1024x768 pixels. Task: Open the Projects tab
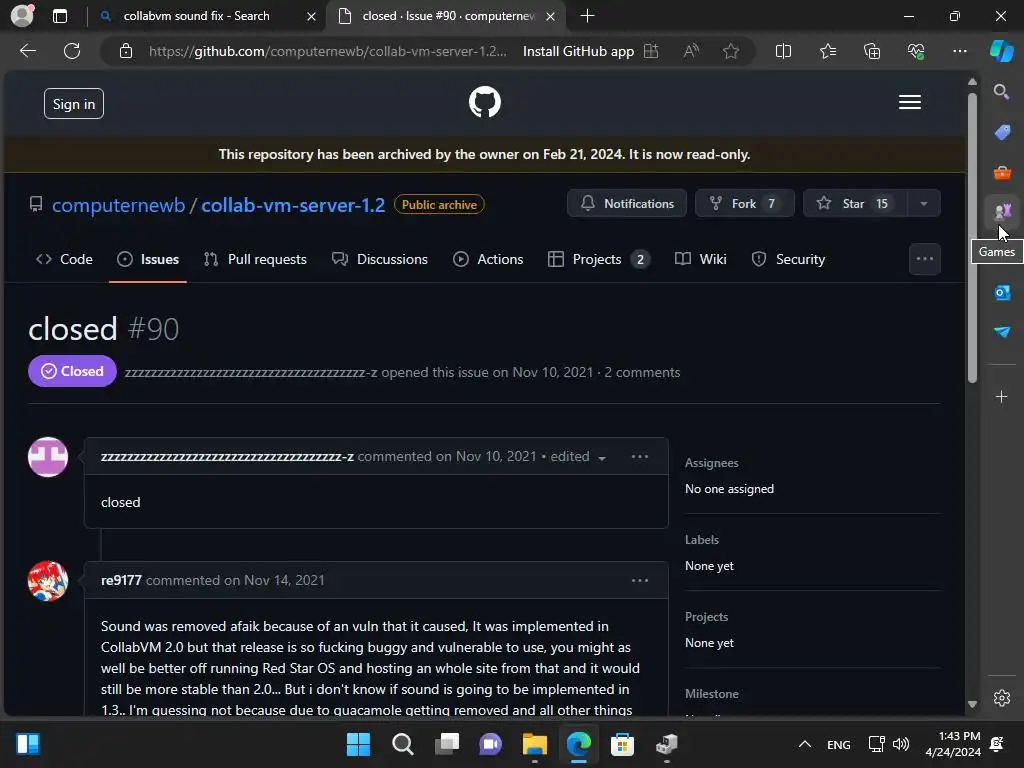point(599,259)
